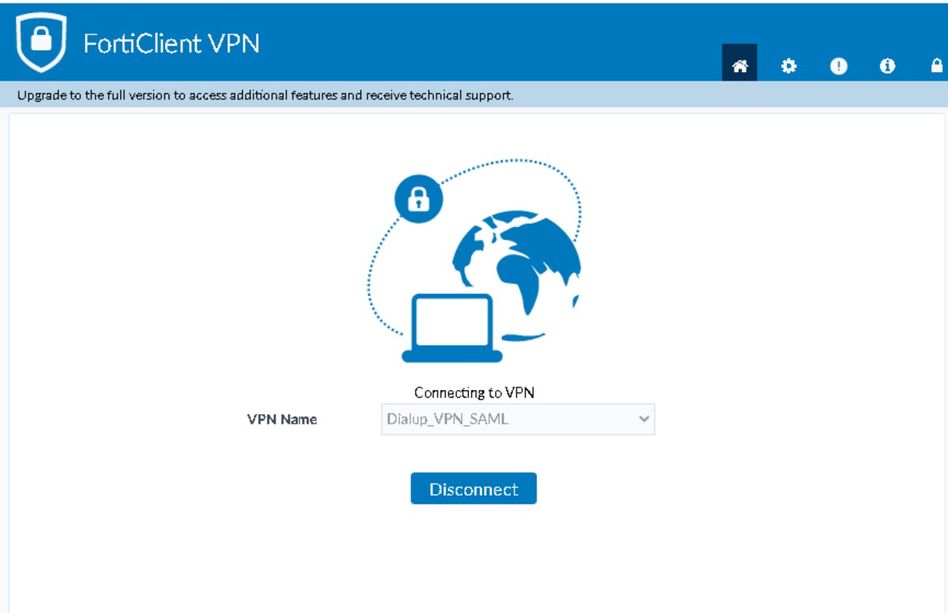948x613 pixels.
Task: Open the About info icon
Action: [x=887, y=66]
